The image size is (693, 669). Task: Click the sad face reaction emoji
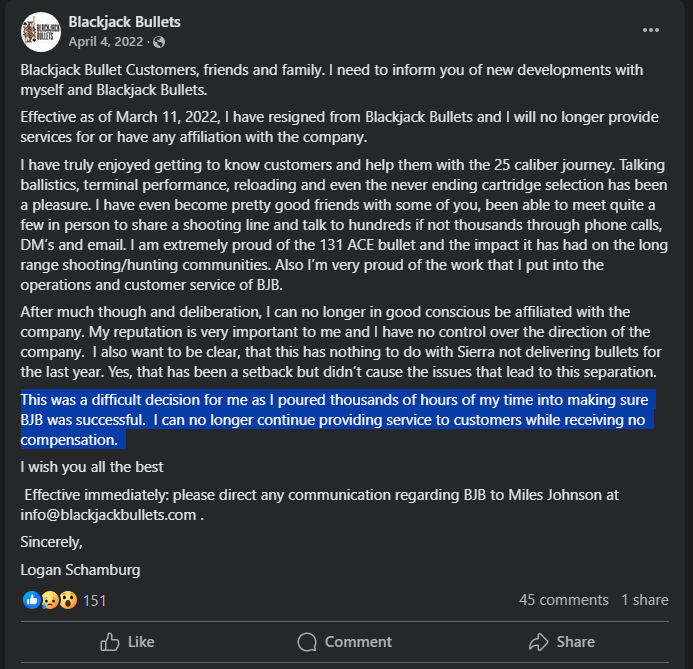click(49, 600)
